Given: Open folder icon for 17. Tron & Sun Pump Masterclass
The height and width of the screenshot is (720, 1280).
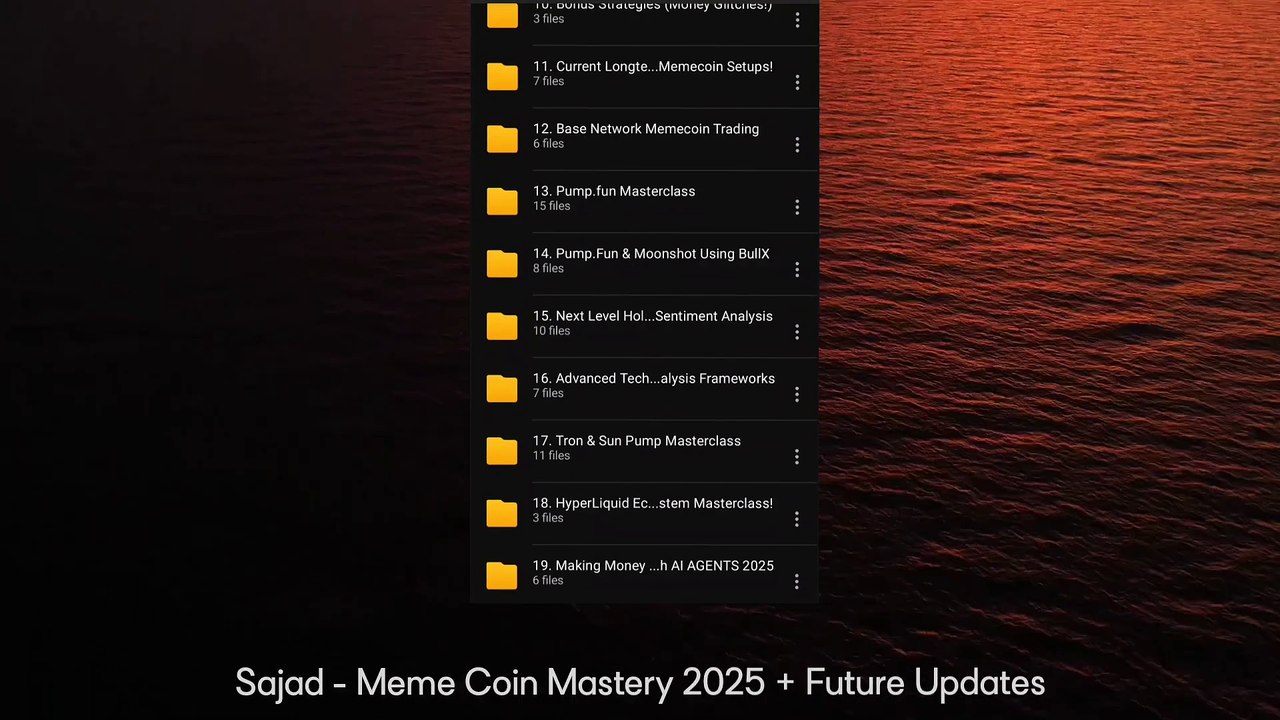Looking at the screenshot, I should click(502, 451).
